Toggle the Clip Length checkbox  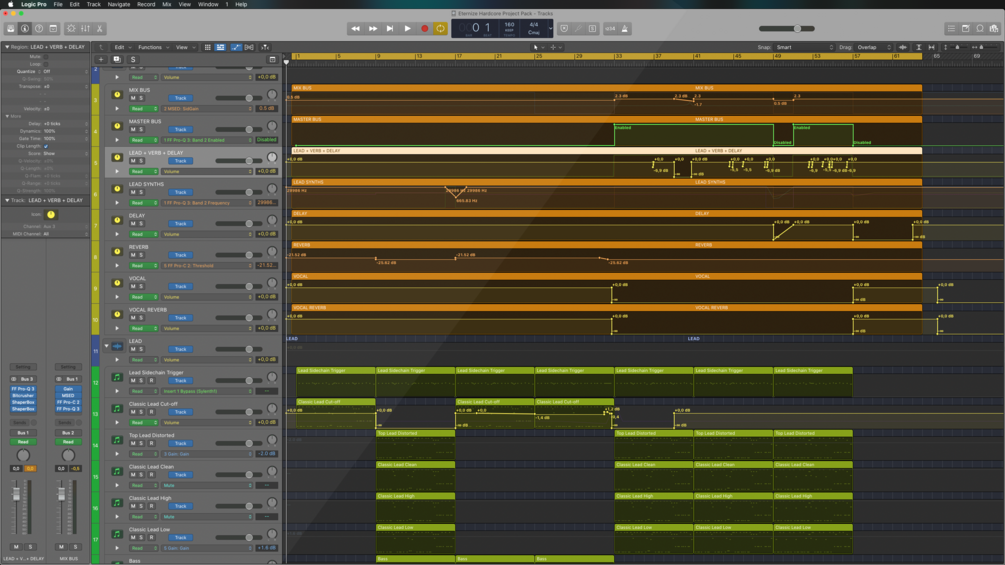pyautogui.click(x=46, y=146)
